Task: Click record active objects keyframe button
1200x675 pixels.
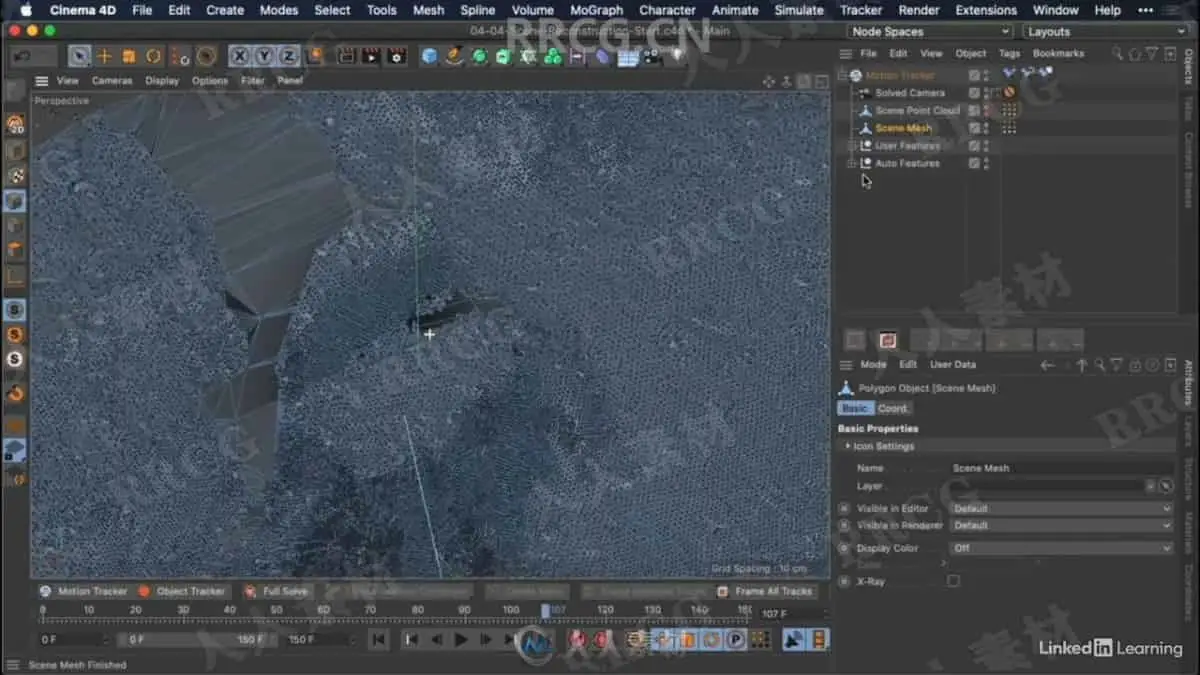Action: [578, 639]
